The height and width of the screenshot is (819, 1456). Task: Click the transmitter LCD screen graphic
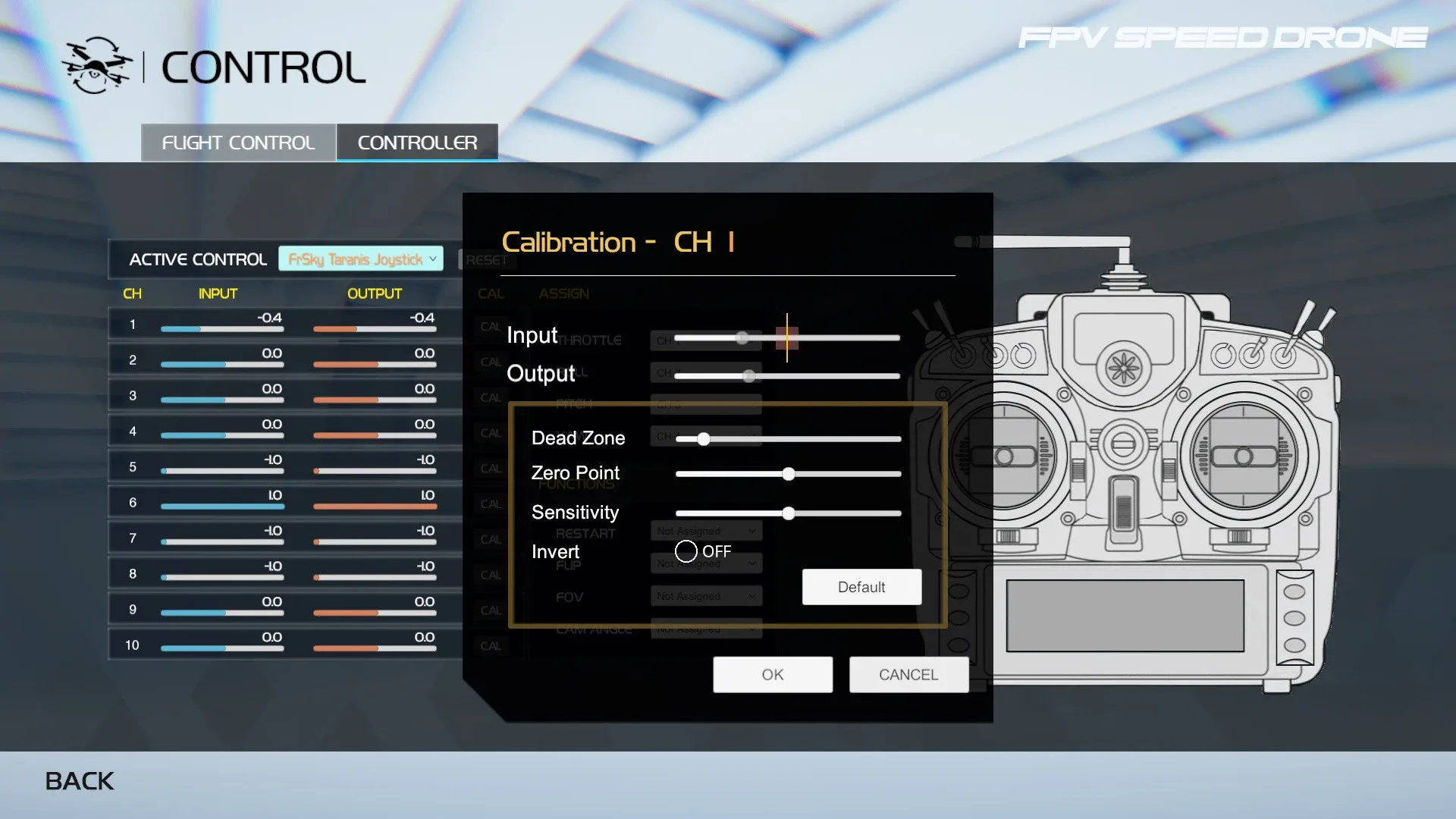click(x=1125, y=615)
